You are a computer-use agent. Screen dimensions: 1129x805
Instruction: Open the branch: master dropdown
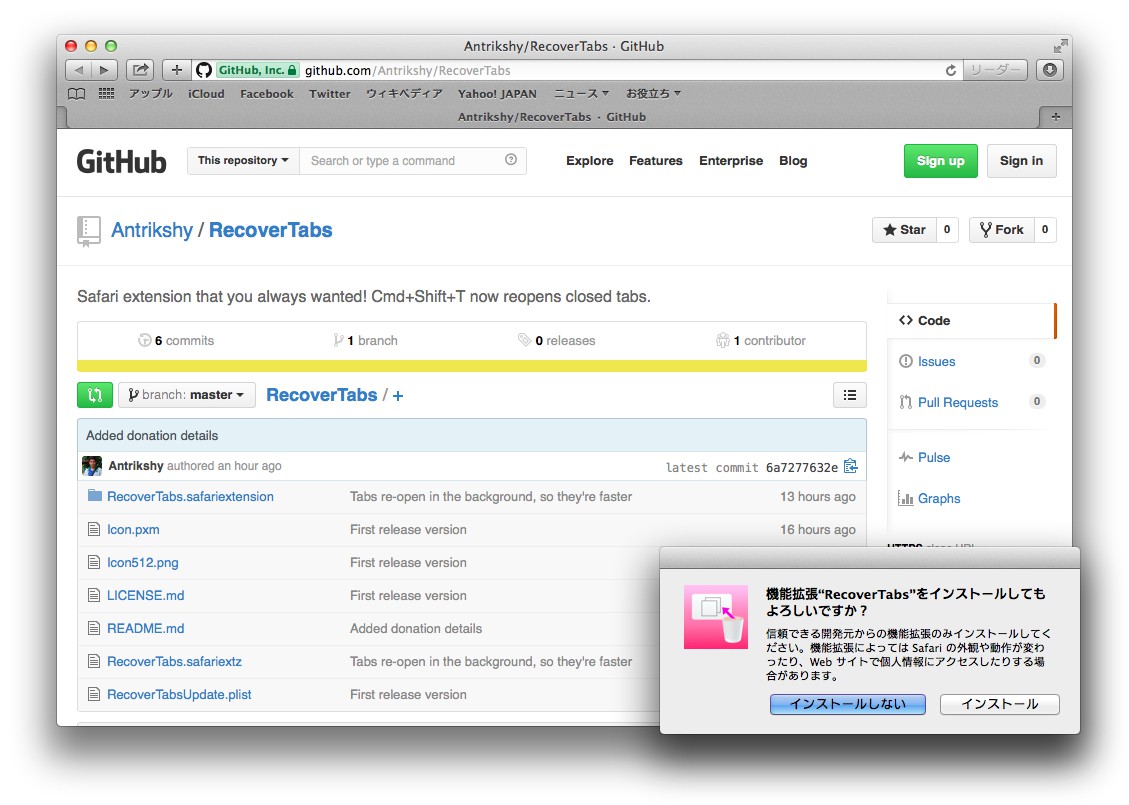pyautogui.click(x=187, y=395)
